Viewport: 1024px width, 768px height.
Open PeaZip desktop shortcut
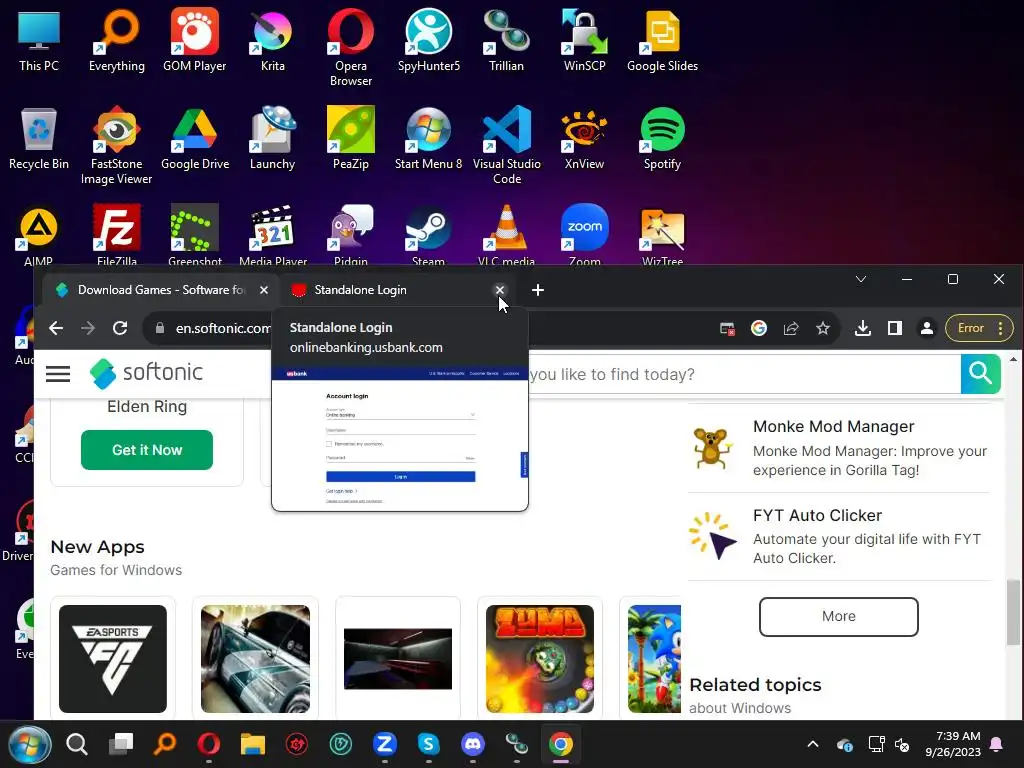coord(351,138)
